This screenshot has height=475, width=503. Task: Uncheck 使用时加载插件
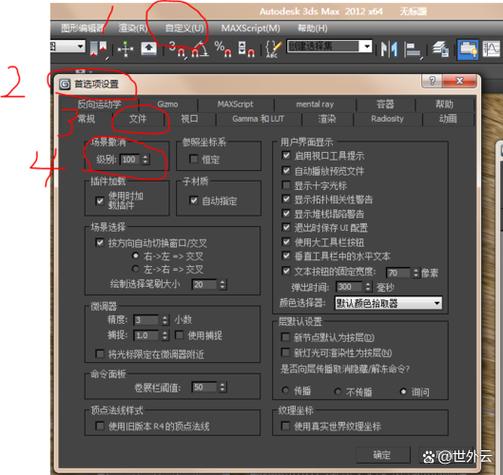(x=100, y=201)
